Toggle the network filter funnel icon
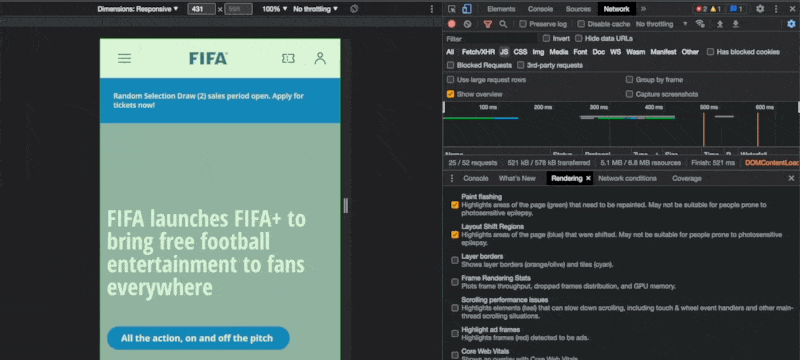800x360 pixels. pyautogui.click(x=488, y=24)
